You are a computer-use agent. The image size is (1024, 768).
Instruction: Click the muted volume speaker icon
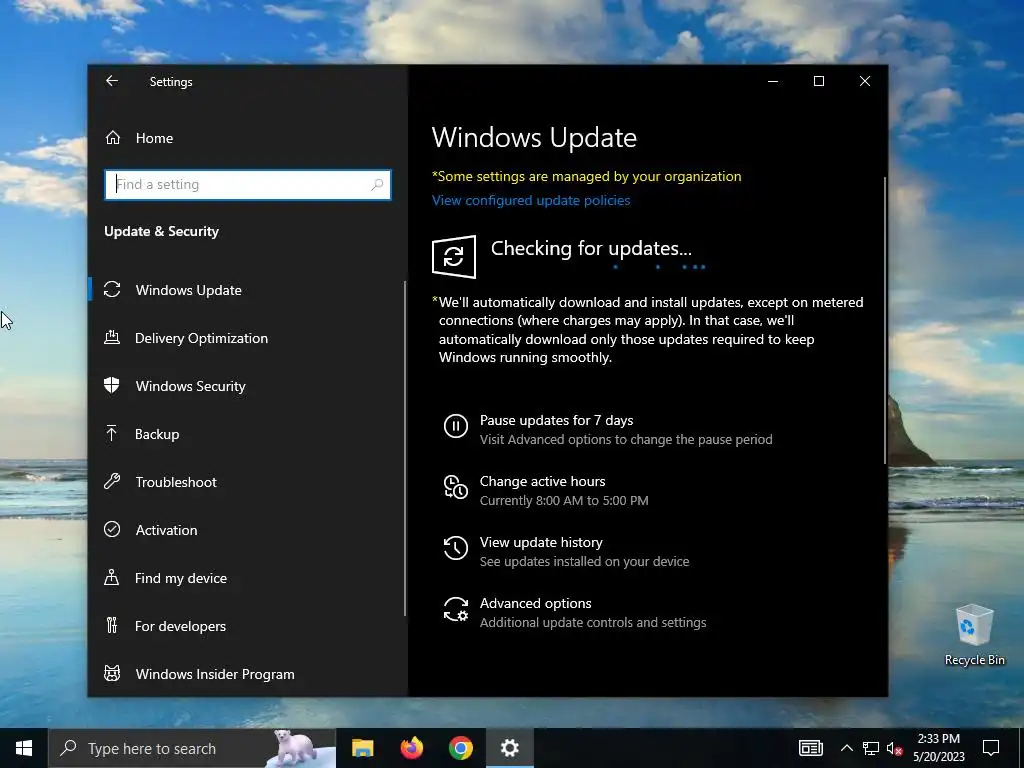(x=895, y=748)
